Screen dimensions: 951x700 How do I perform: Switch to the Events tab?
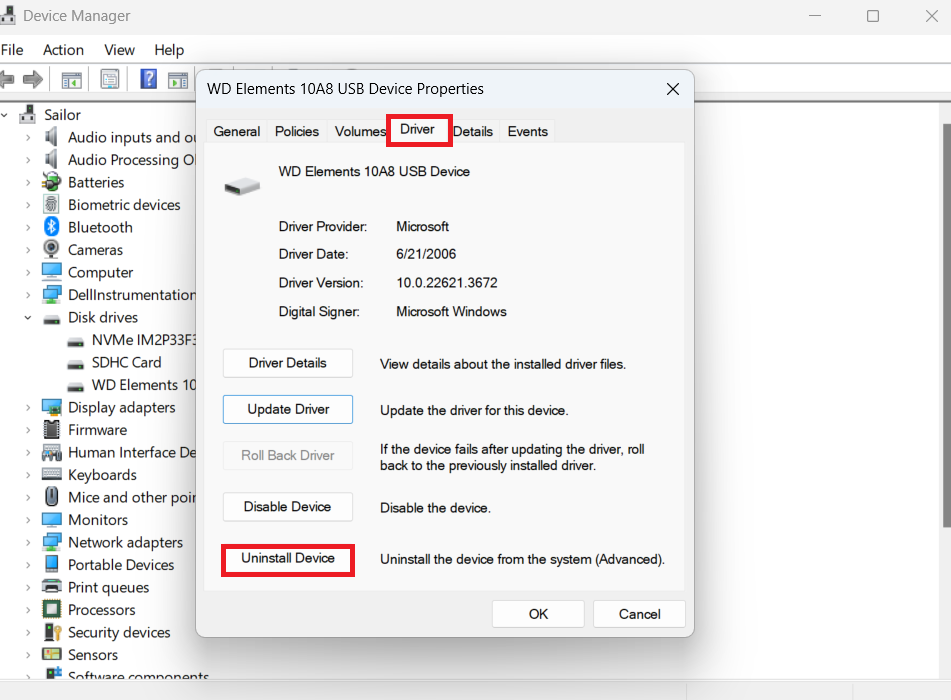coord(527,131)
